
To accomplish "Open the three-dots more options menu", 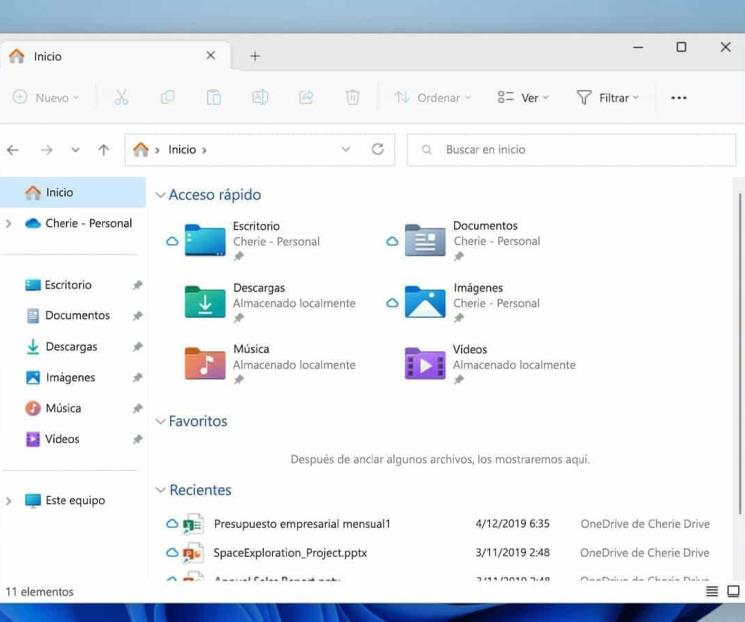I will coord(678,98).
